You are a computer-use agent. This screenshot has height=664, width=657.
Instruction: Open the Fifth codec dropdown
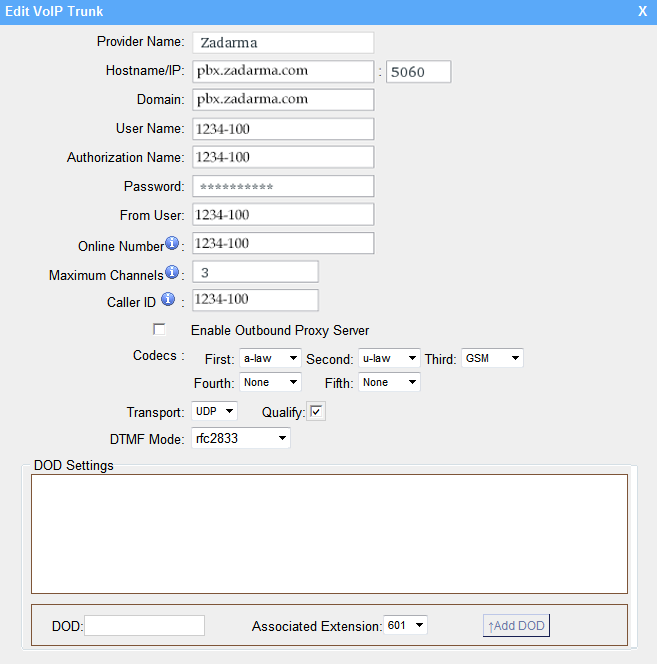point(389,382)
